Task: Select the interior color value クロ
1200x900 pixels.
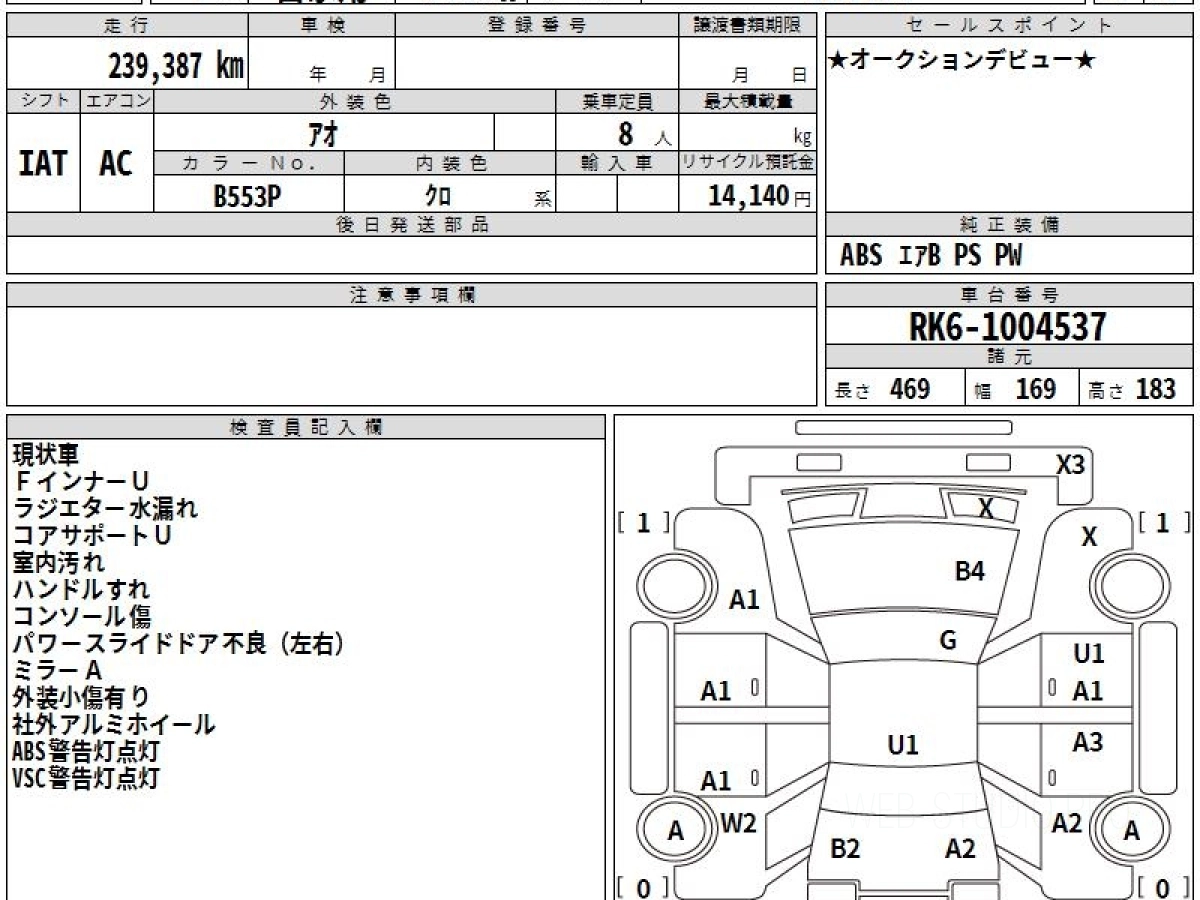Action: tap(438, 196)
